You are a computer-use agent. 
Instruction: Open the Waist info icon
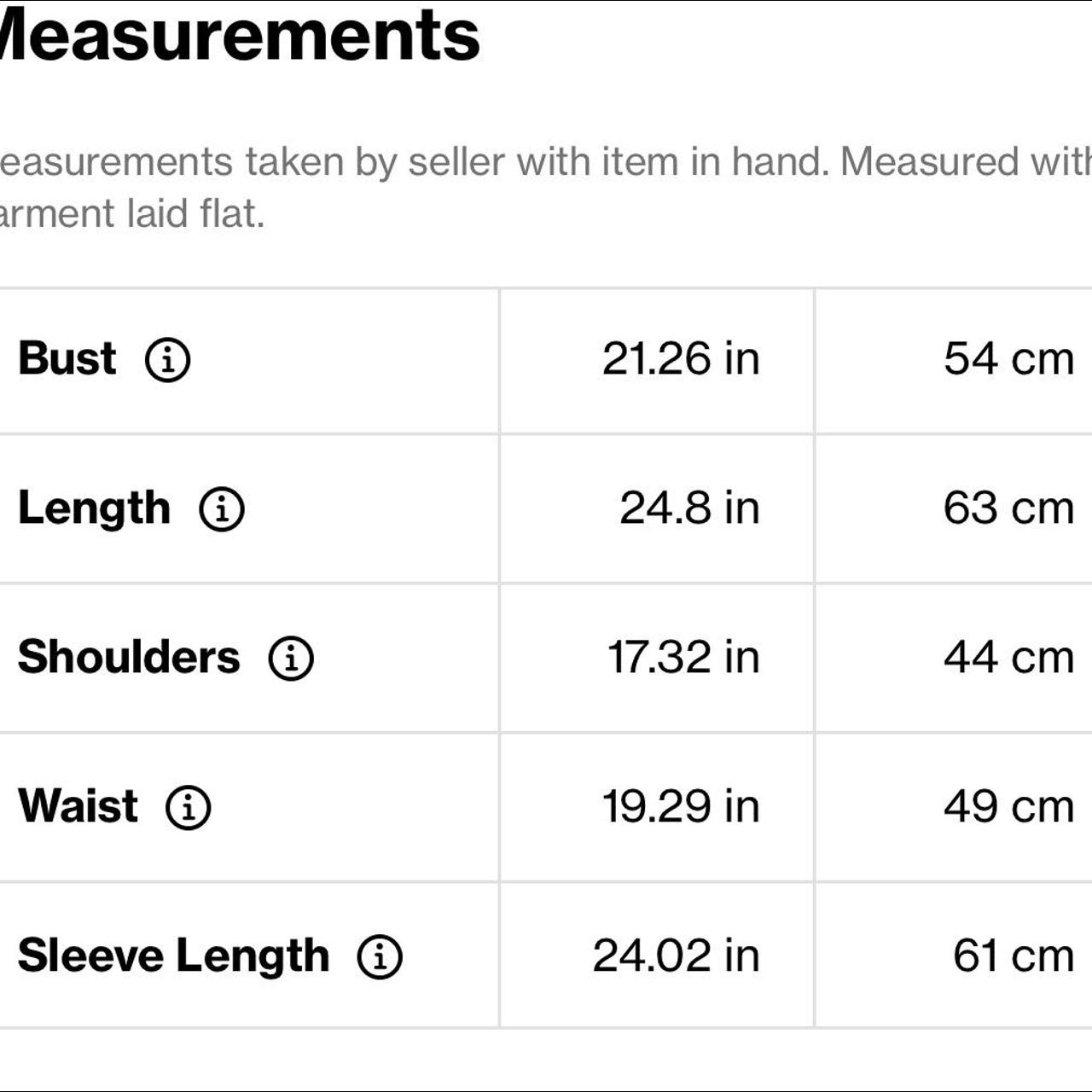[188, 807]
